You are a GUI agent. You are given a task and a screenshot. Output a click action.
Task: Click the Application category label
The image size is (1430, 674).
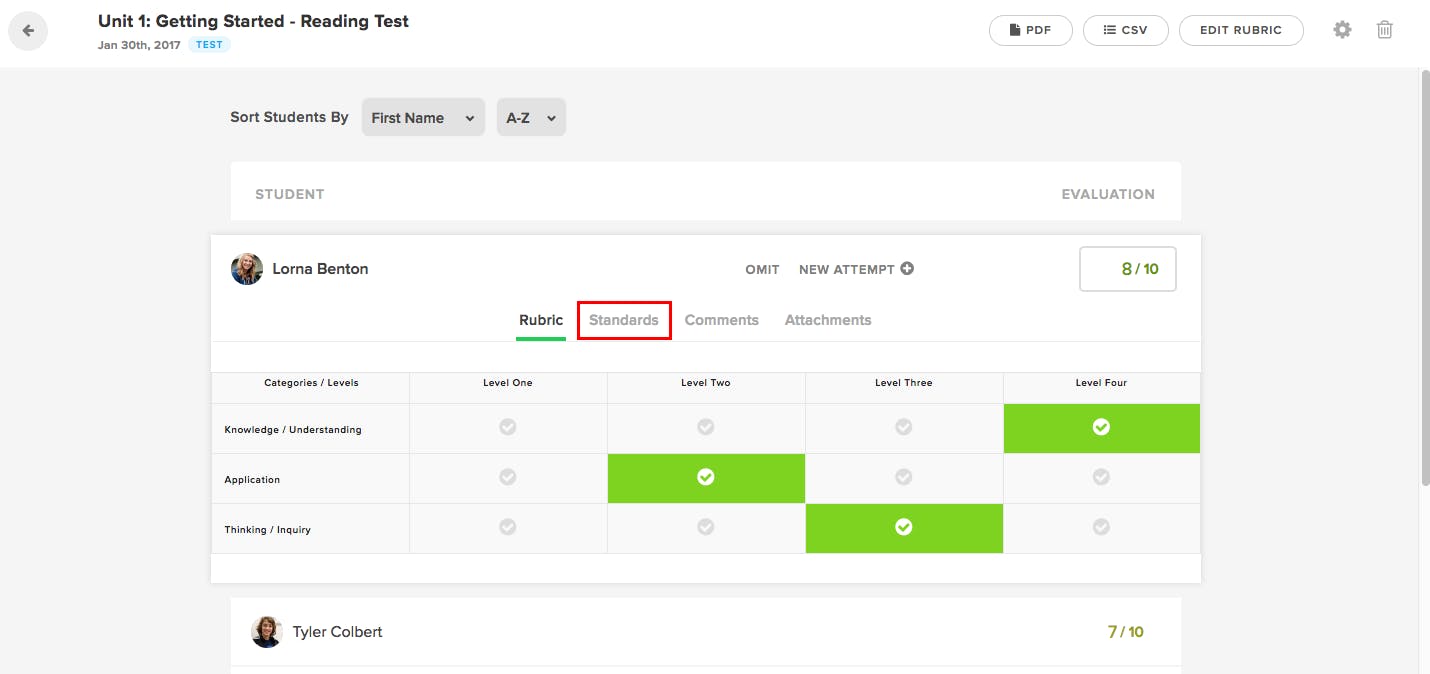pos(252,480)
